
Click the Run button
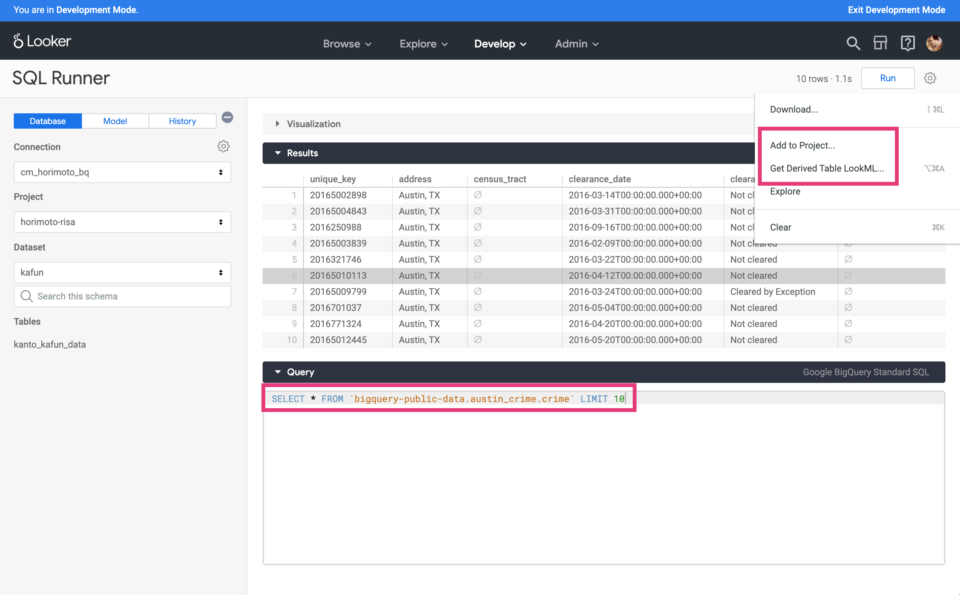coord(888,78)
